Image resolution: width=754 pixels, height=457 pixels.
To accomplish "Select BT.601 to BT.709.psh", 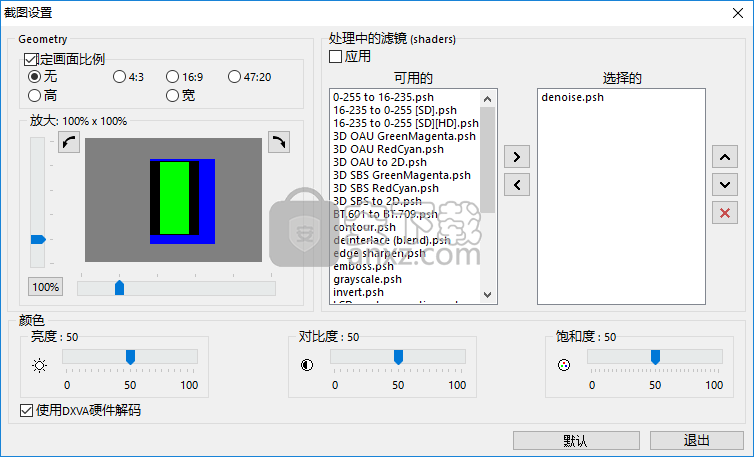I will (x=386, y=214).
